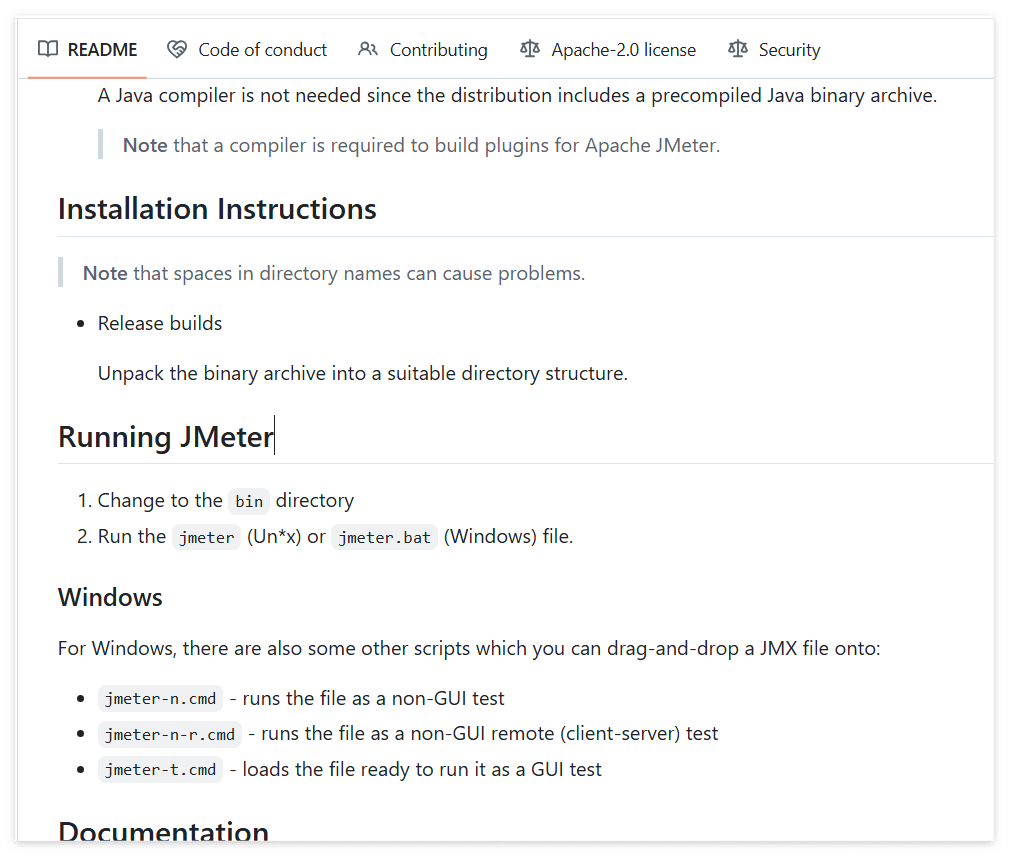The height and width of the screenshot is (856, 1009).
Task: Click note about spaces in directory names
Action: [334, 274]
